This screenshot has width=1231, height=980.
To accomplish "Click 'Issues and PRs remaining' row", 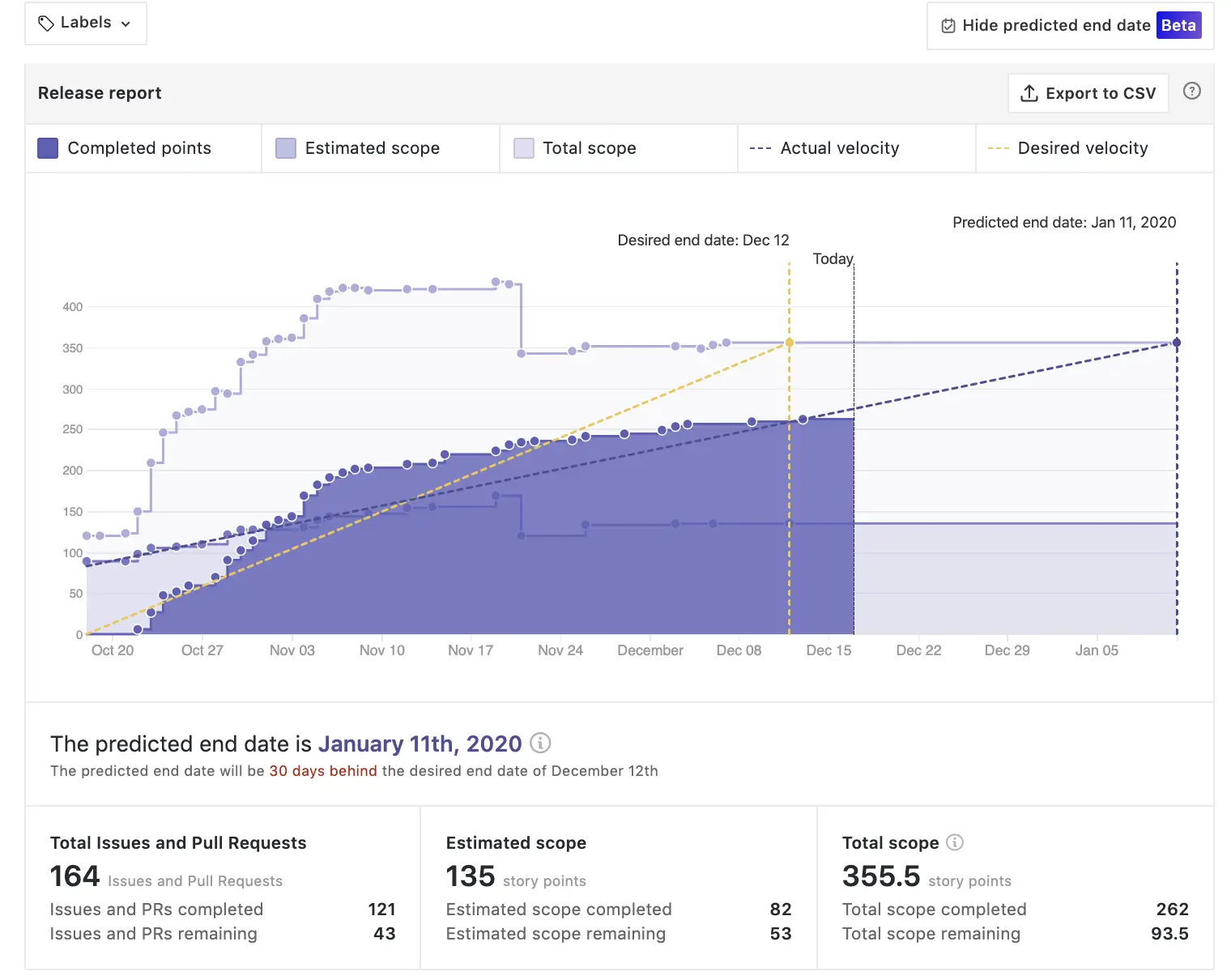I will 223,934.
